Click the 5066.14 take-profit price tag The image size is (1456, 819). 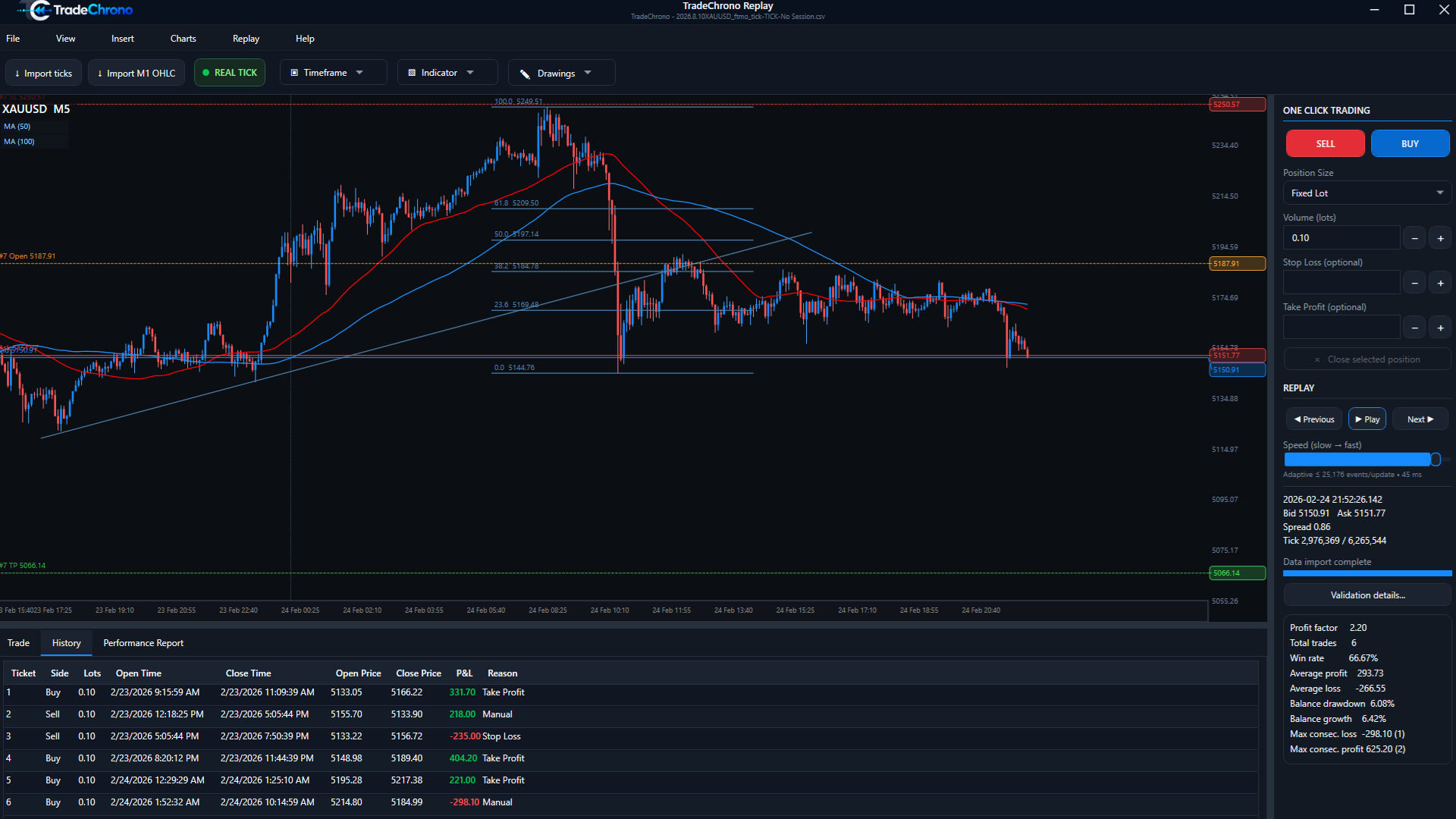pyautogui.click(x=1237, y=573)
